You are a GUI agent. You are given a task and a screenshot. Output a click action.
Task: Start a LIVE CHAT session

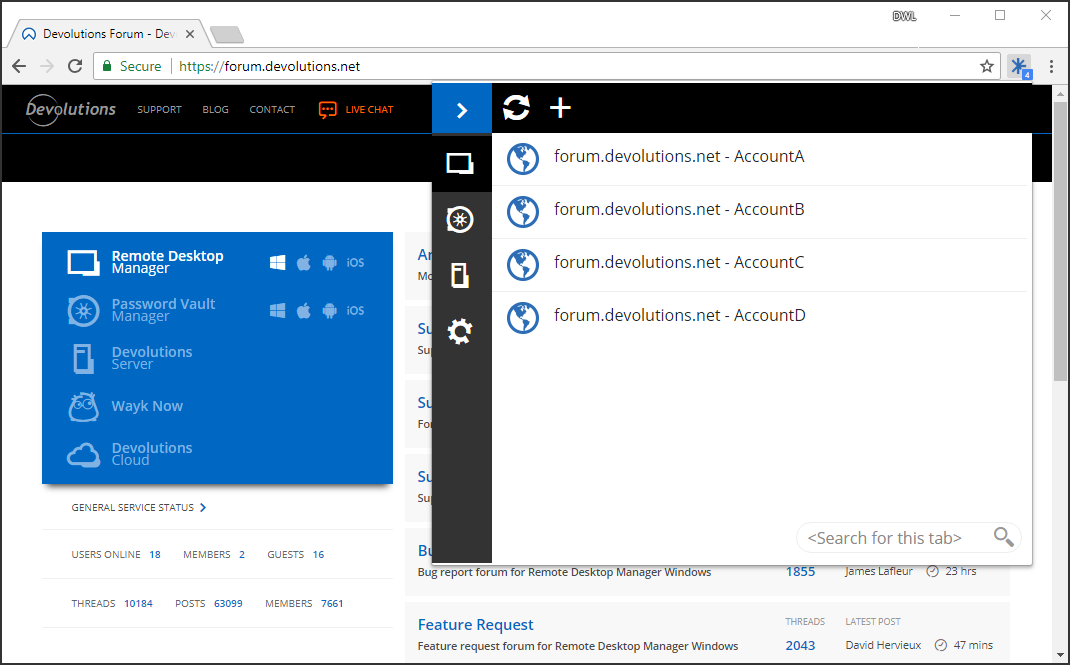tap(356, 109)
